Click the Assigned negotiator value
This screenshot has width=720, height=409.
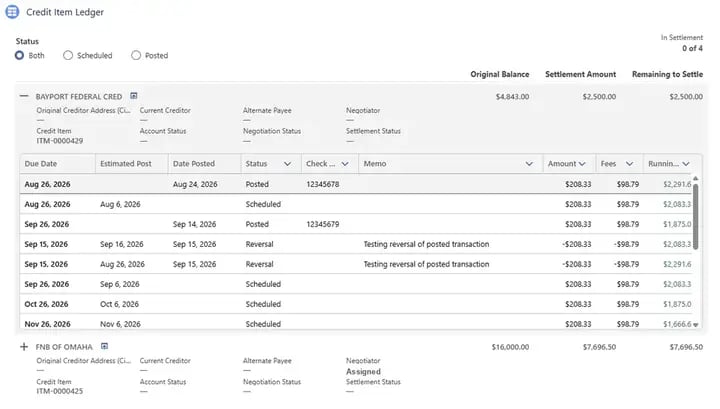point(363,371)
